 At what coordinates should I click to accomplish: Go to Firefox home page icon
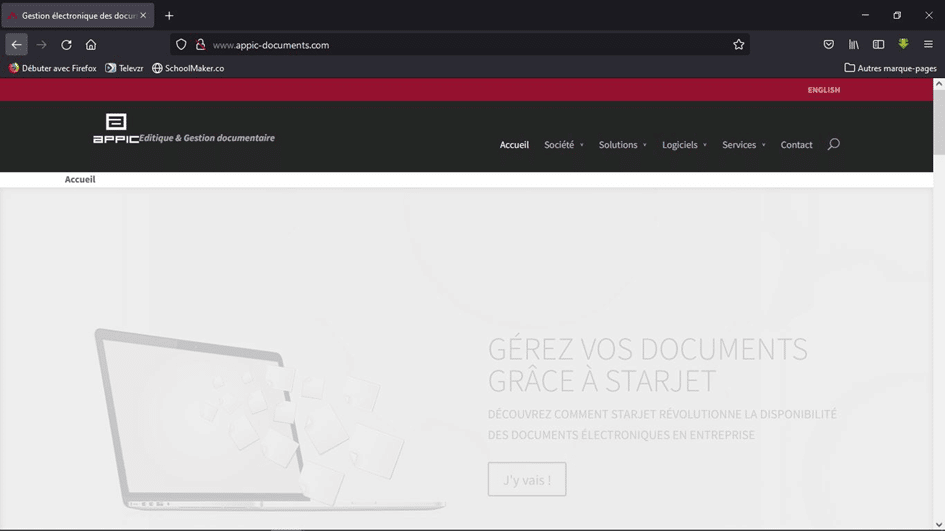click(91, 45)
